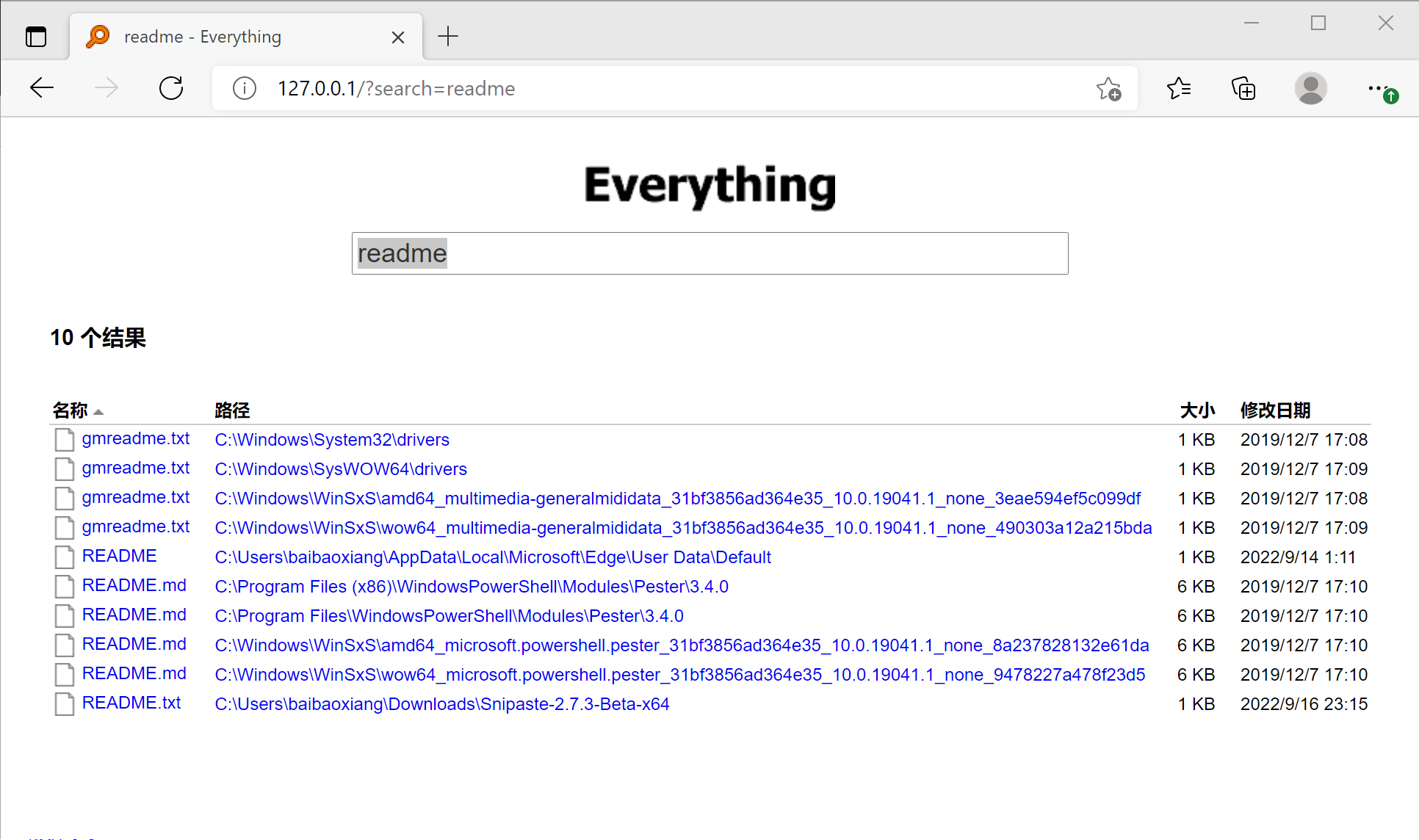
Task: Click the 10 个结果 result count
Action: tap(98, 338)
